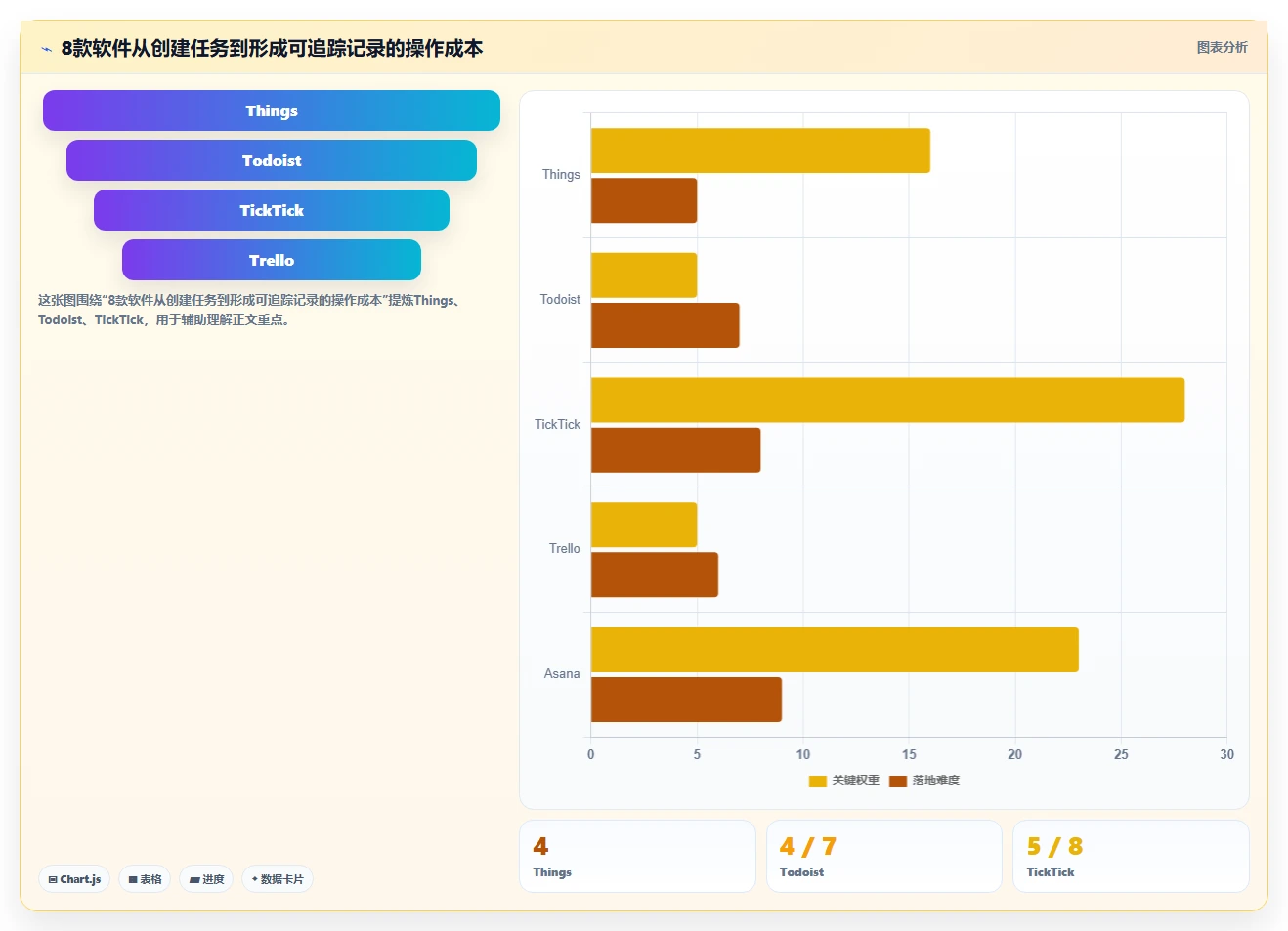This screenshot has height=931, width=1288.
Task: Click the brown 落地难度 bar for TickTick
Action: pos(675,450)
